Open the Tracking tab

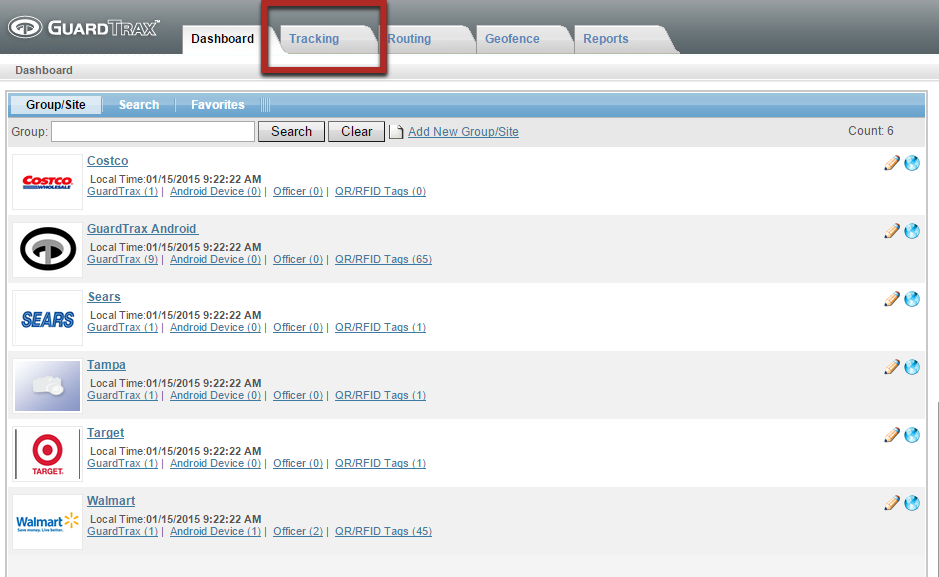[x=314, y=39]
